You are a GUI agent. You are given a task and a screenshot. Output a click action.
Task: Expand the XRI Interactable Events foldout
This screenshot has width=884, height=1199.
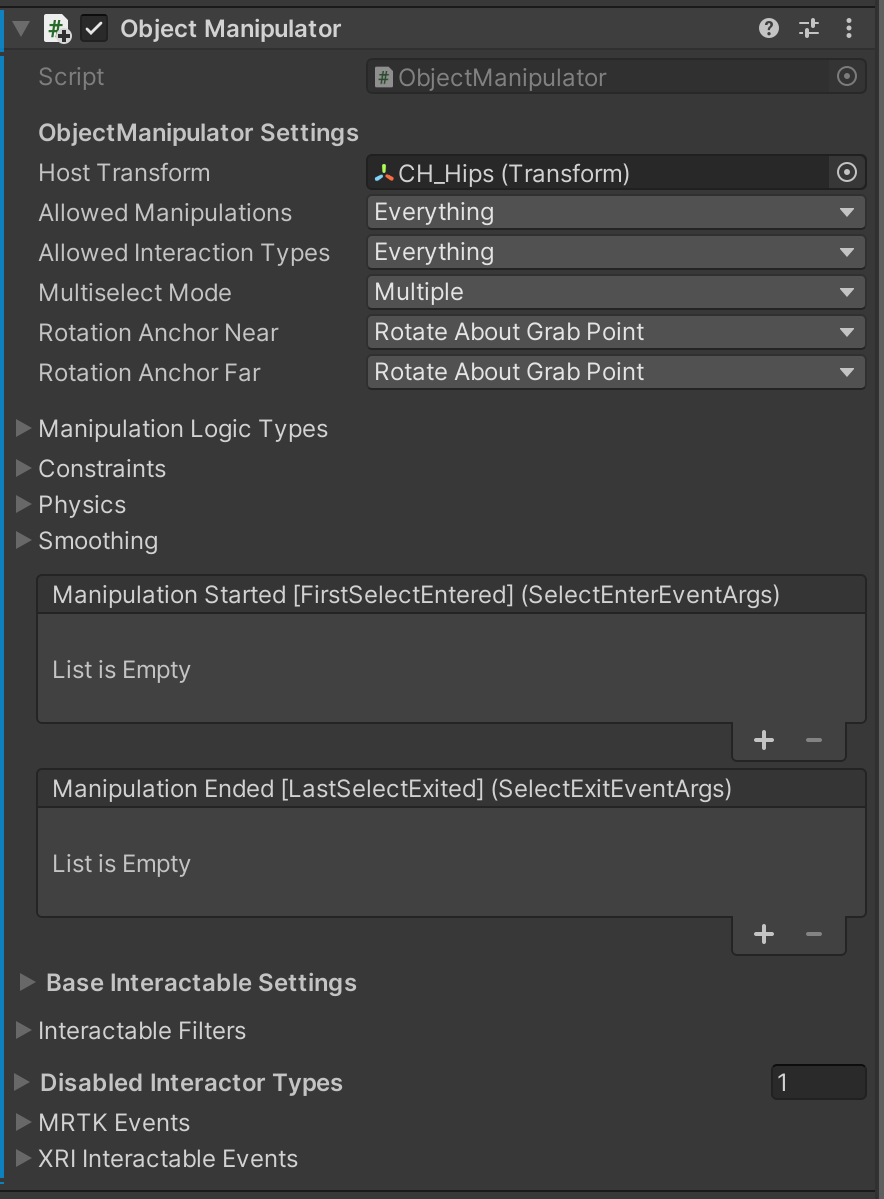pos(24,1159)
